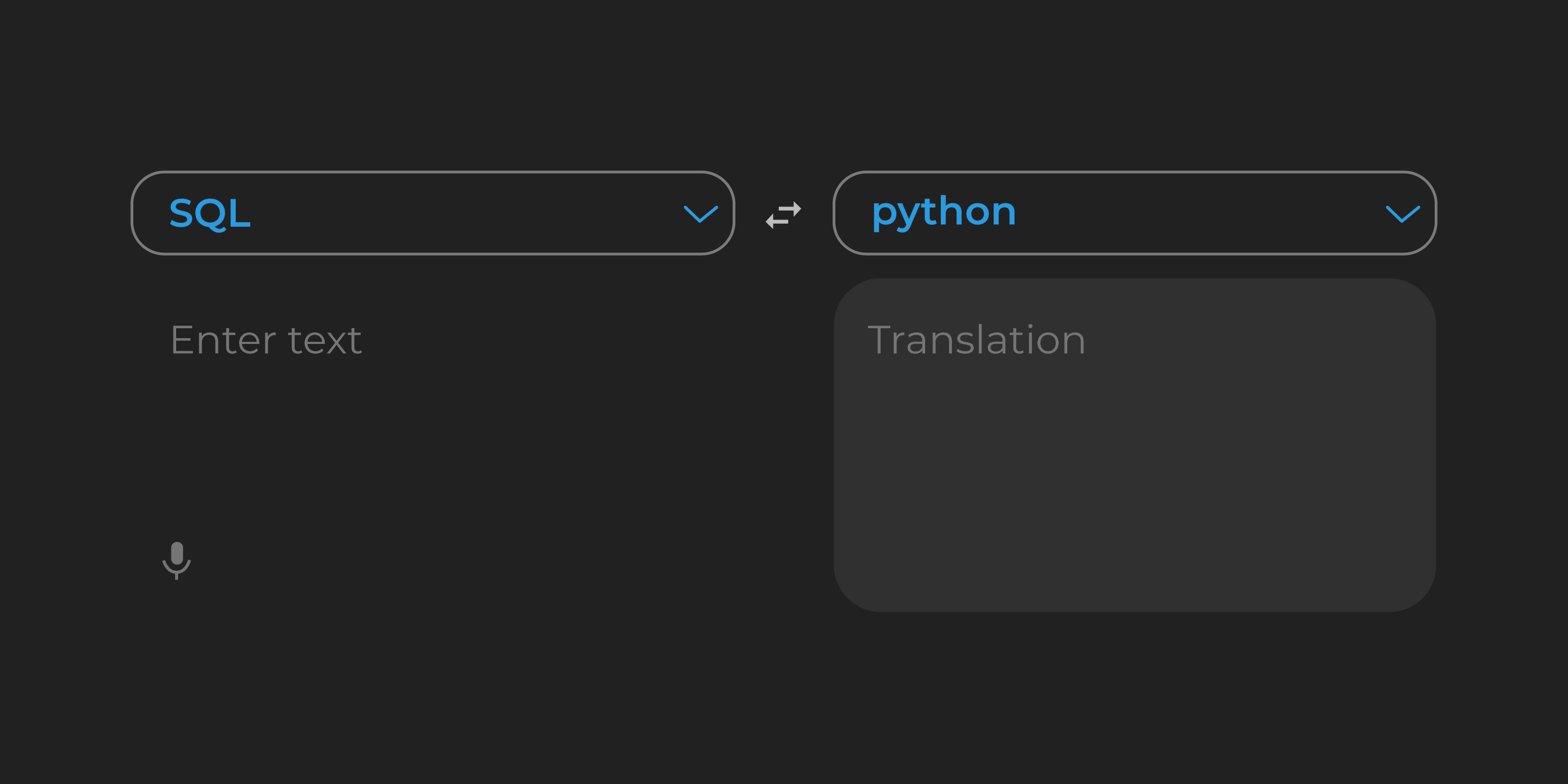The width and height of the screenshot is (1568, 784).
Task: Open the python target language dropdown
Action: (x=1134, y=213)
